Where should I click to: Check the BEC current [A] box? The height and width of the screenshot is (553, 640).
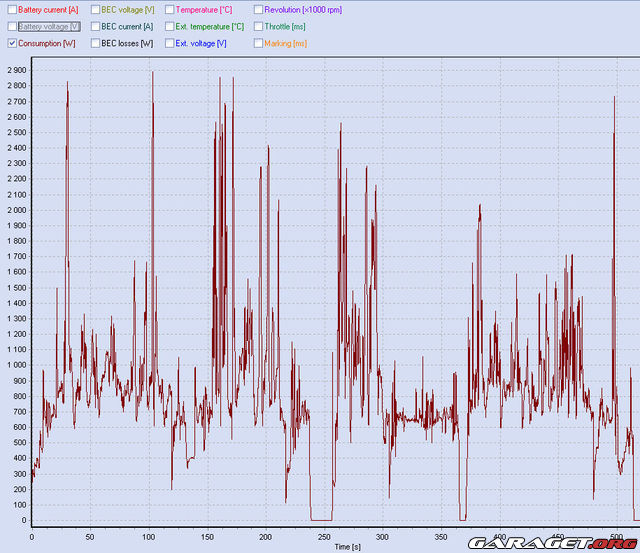click(x=95, y=26)
